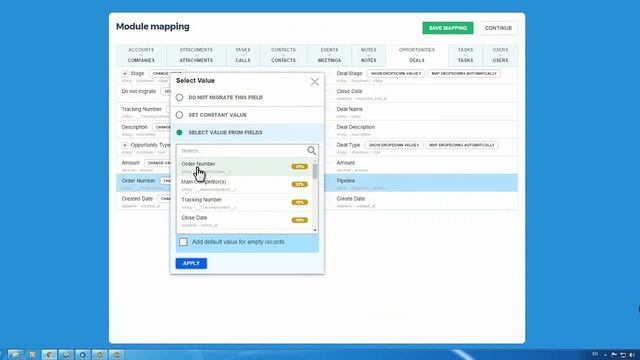This screenshot has width=640, height=360.
Task: Open the folder icon in Windows taskbar
Action: tap(16, 355)
